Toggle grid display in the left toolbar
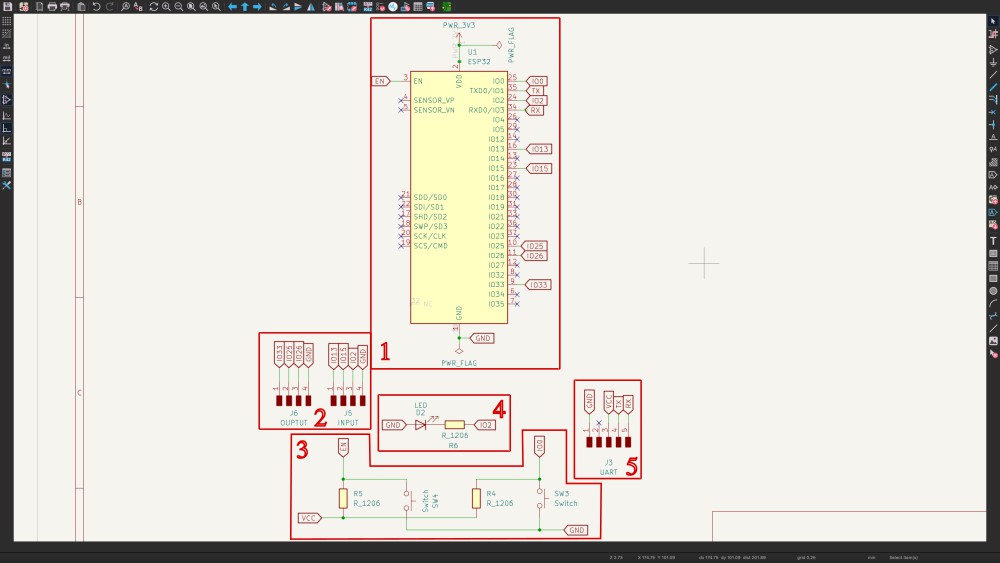Viewport: 1000px width, 563px height. 6,21
